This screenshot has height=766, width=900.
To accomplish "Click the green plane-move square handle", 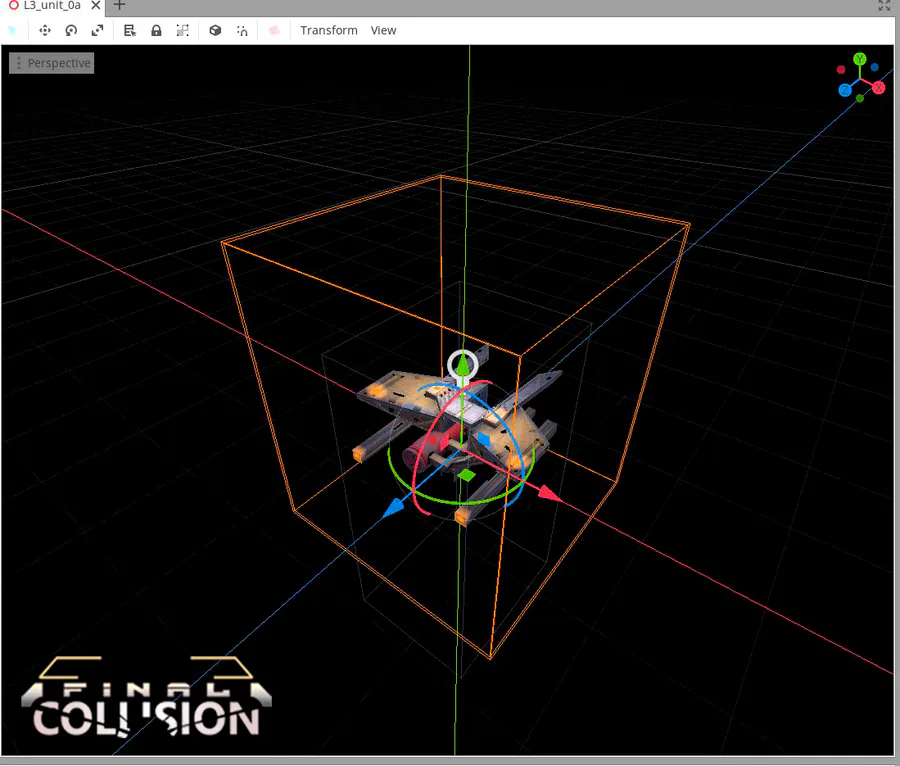I will click(467, 475).
